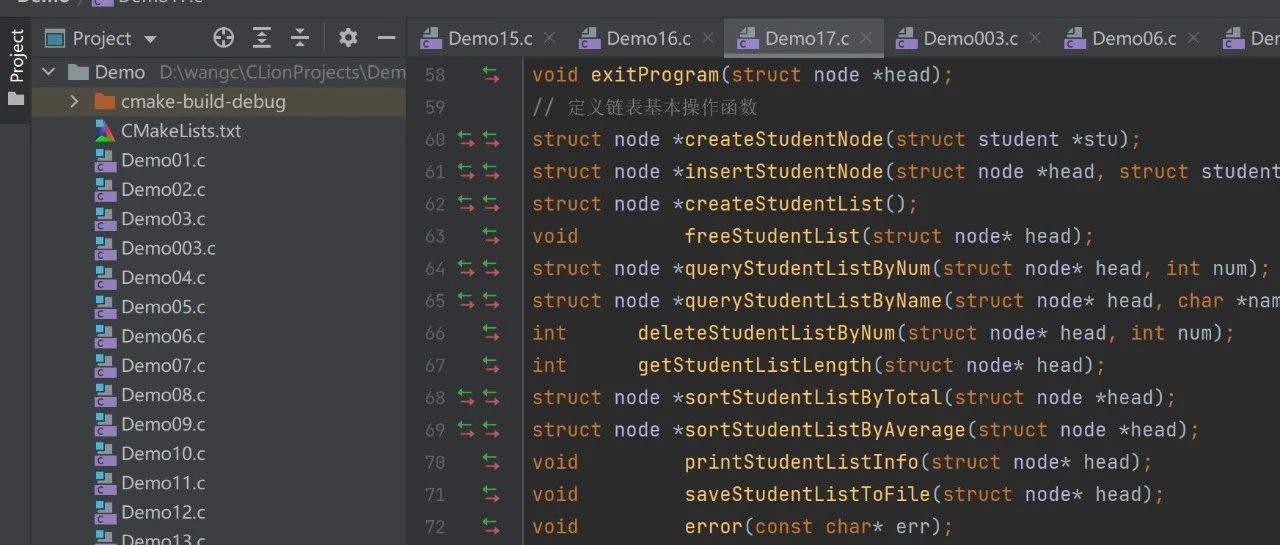1280x545 pixels.
Task: Collapse the Demo root folder
Action: tap(47, 72)
